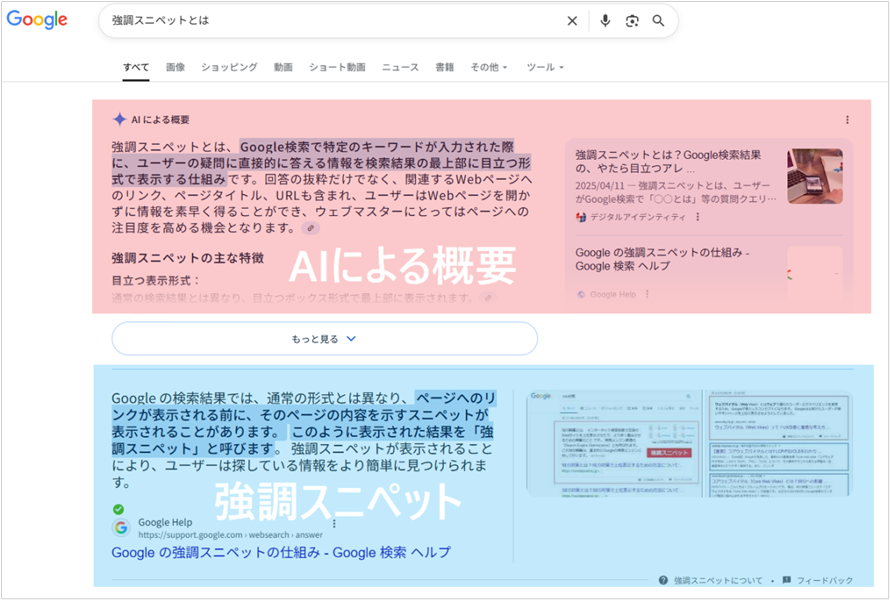Open the ツール dropdown
This screenshot has height=600, width=890.
(545, 67)
